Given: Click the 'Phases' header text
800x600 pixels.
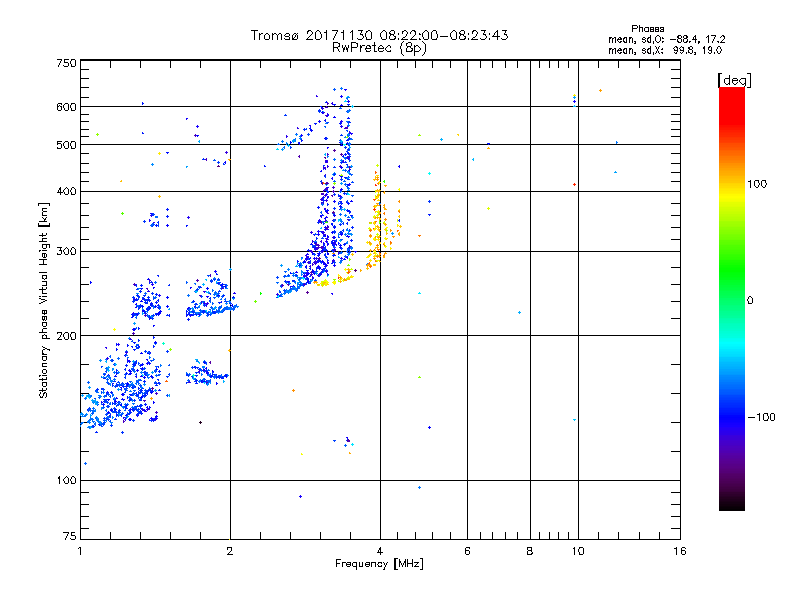Looking at the screenshot, I should [647, 29].
